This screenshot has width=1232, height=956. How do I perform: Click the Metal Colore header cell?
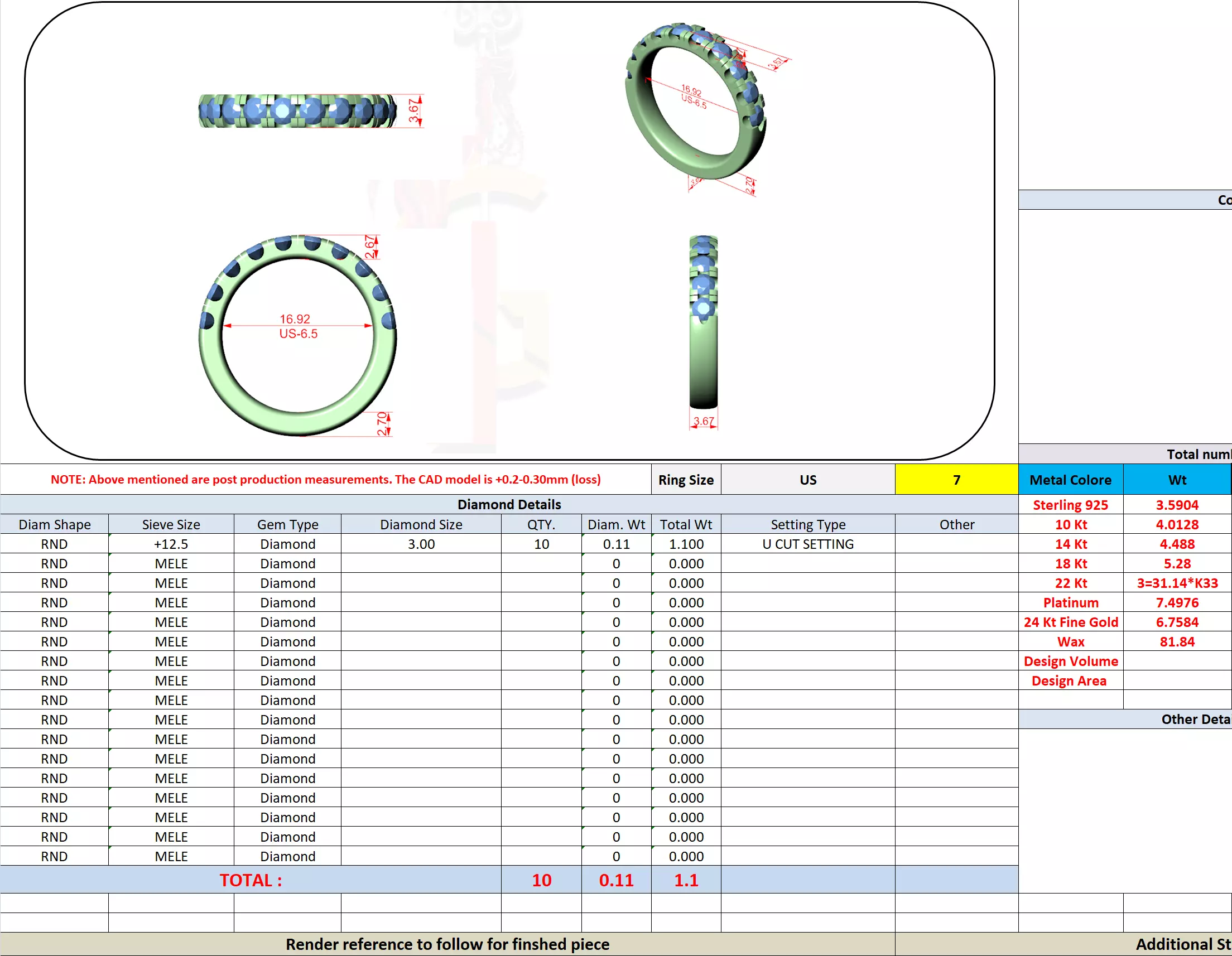[1071, 480]
